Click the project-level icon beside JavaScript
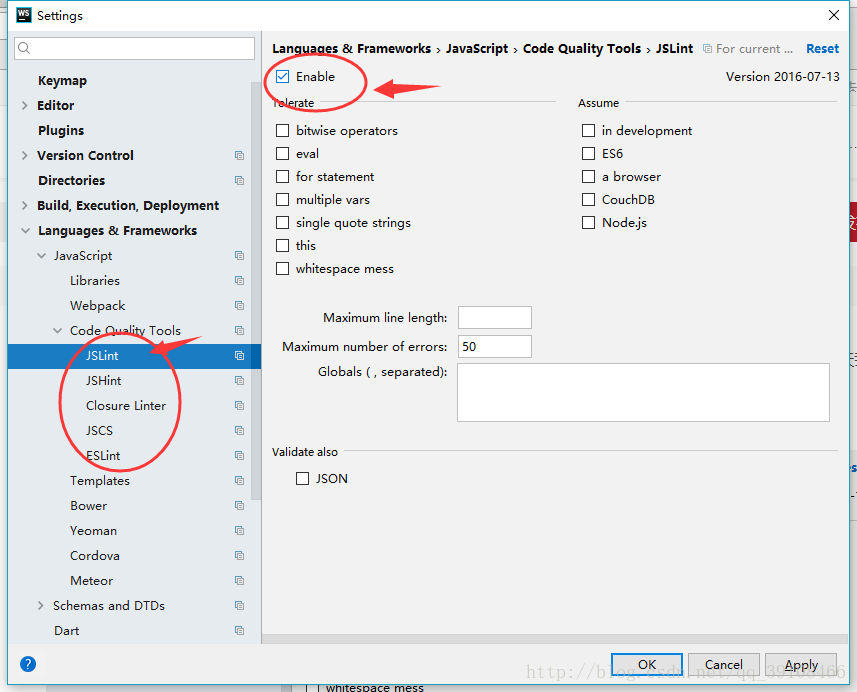 click(239, 255)
